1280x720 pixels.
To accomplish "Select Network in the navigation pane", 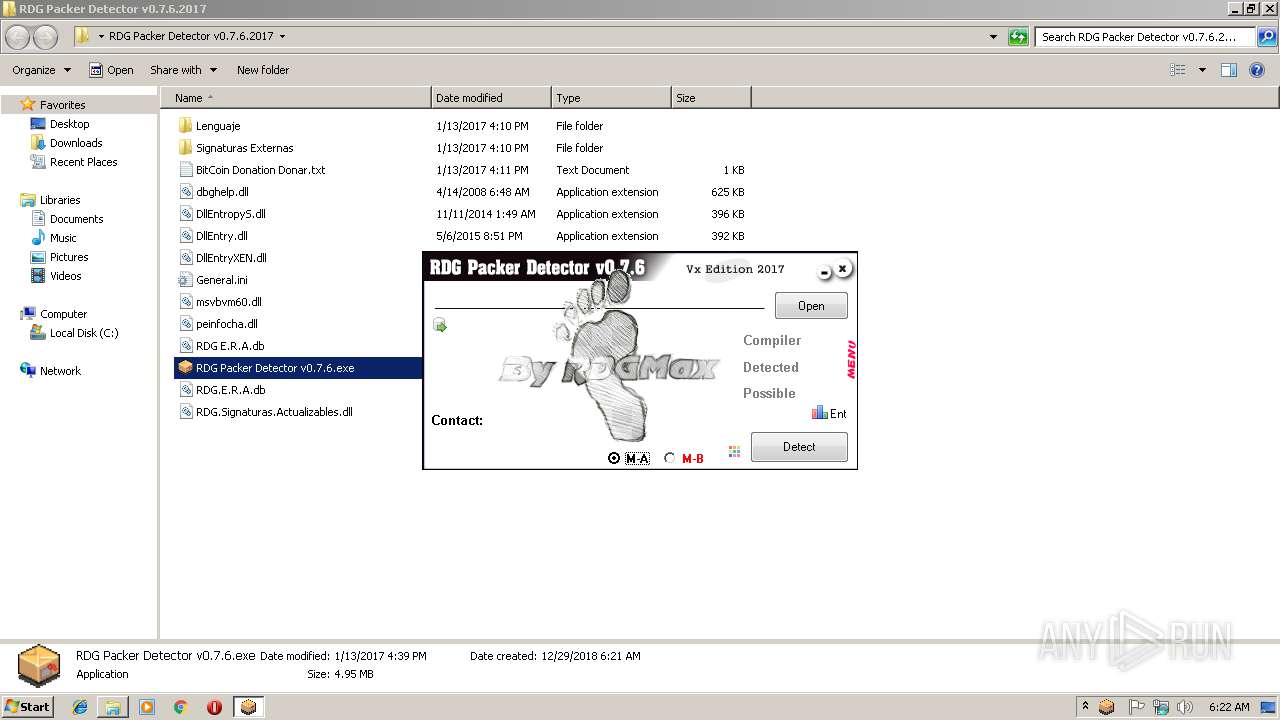I will tap(60, 371).
